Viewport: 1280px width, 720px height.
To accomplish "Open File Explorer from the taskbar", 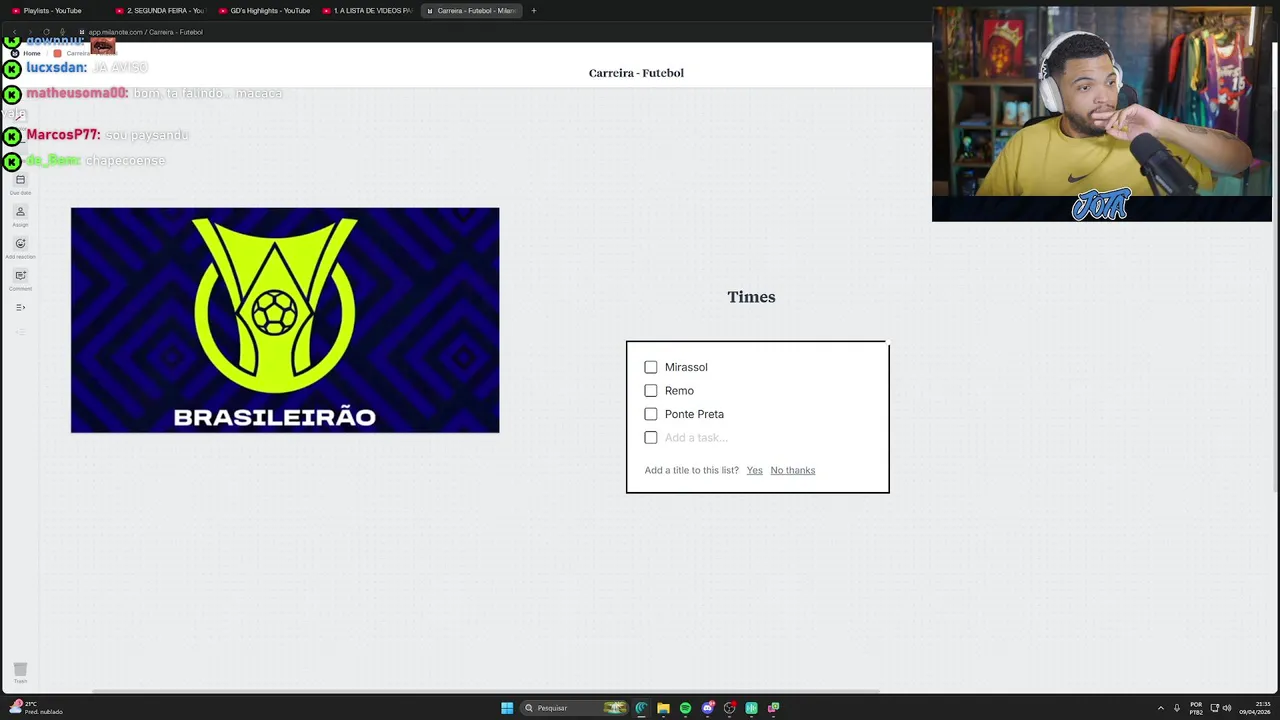I will (x=663, y=708).
